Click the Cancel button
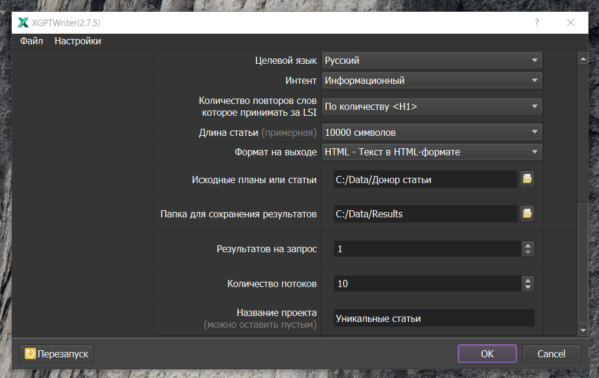 (x=551, y=354)
